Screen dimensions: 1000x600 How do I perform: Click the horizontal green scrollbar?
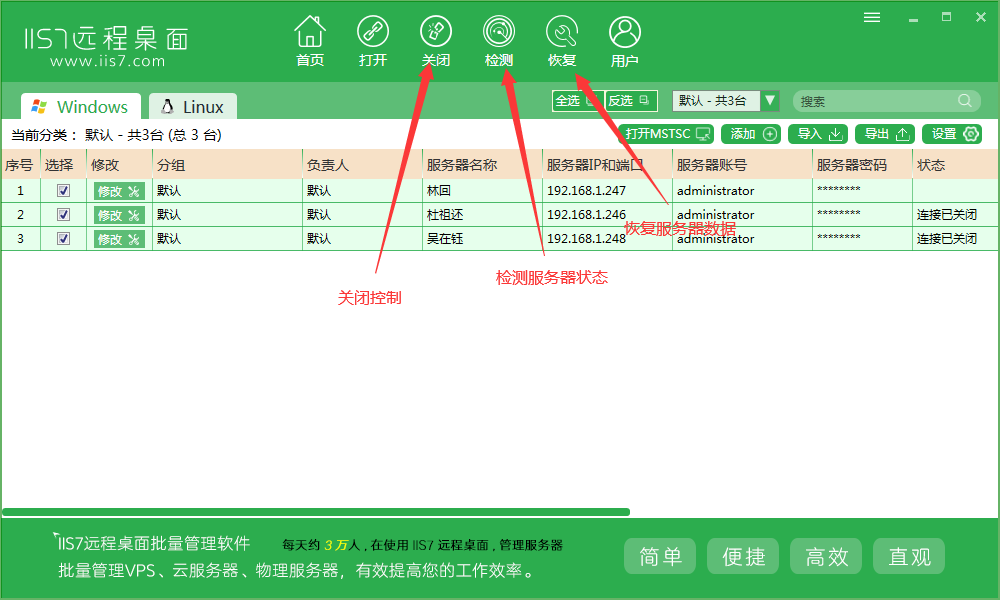pyautogui.click(x=316, y=512)
